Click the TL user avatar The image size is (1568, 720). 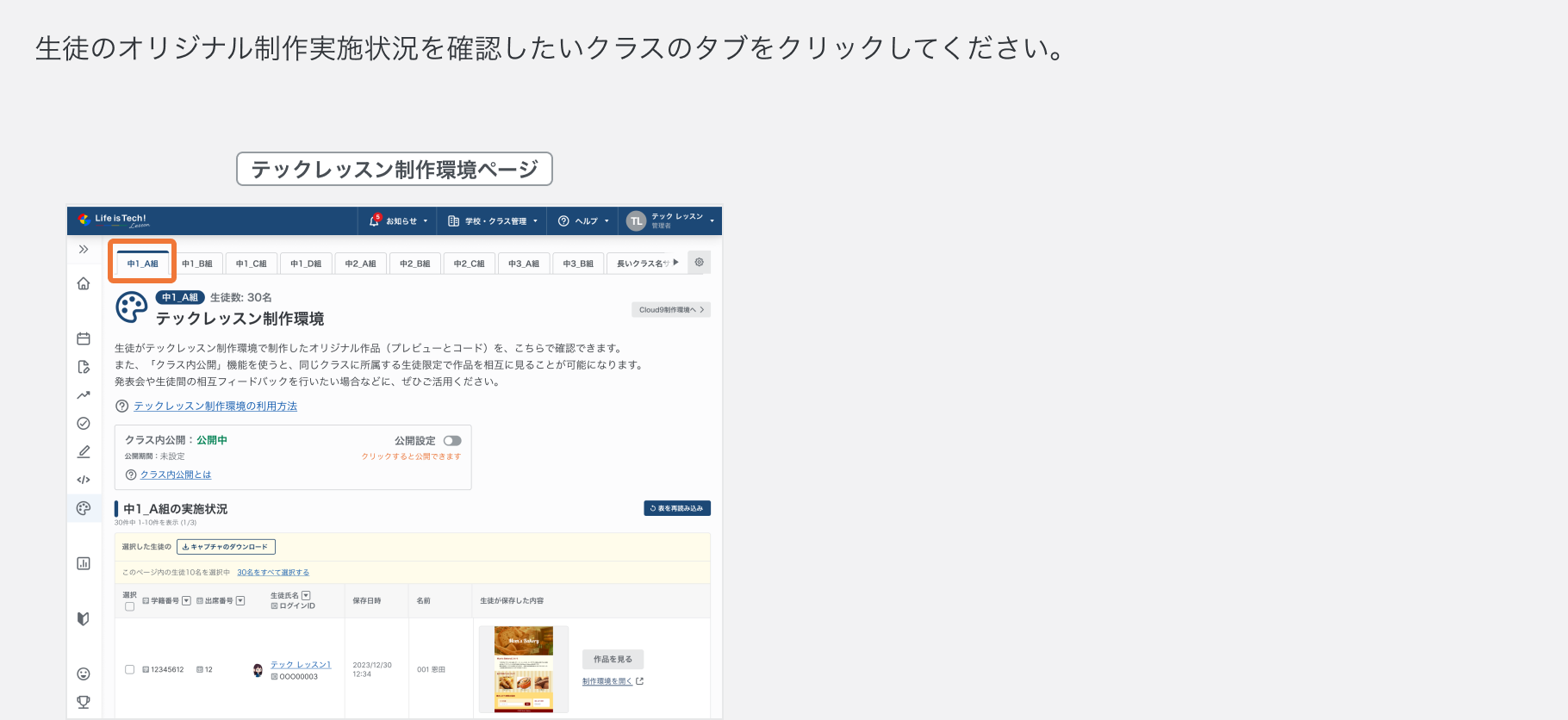636,220
